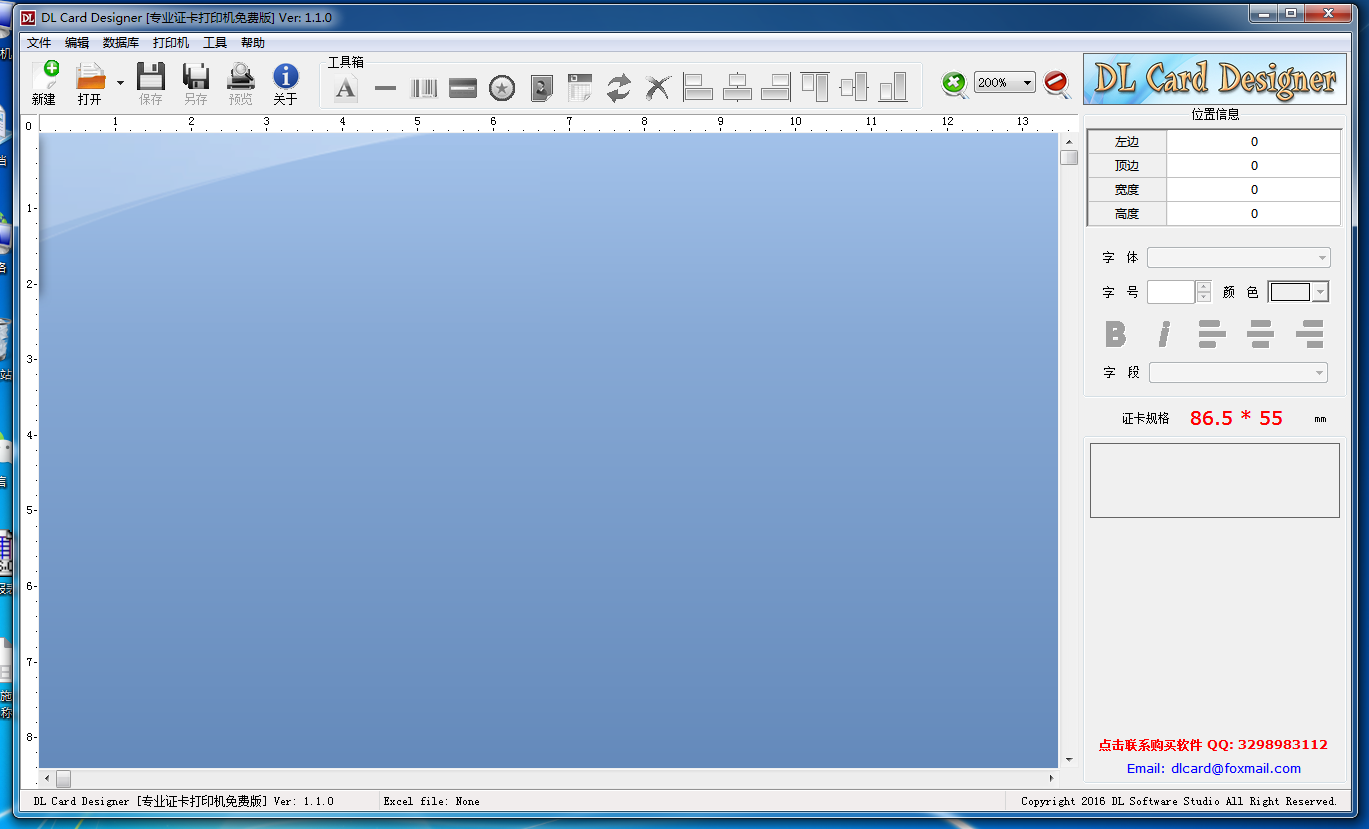Click the rotate arrows icon
1369x829 pixels.
(x=619, y=88)
